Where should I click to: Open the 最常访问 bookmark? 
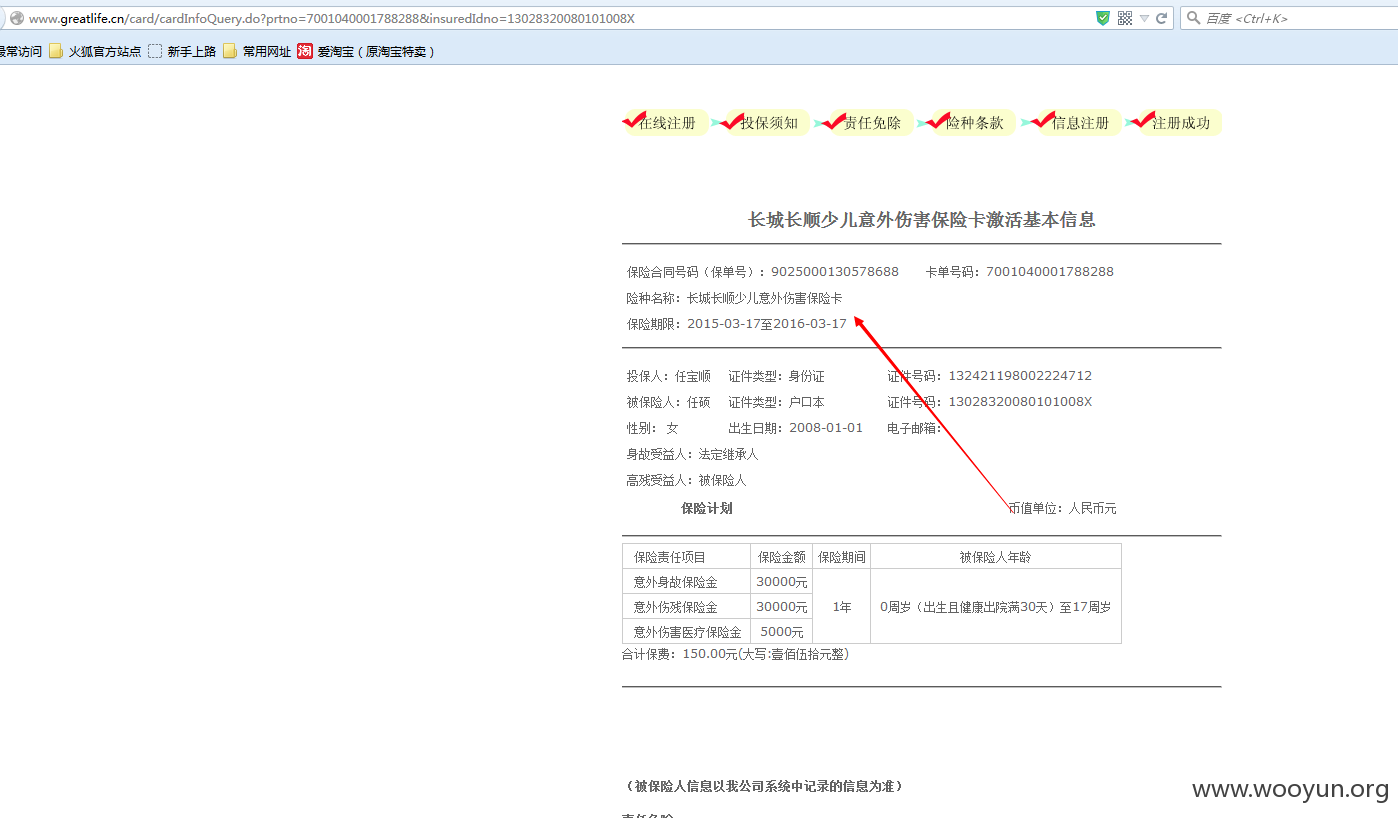[21, 51]
